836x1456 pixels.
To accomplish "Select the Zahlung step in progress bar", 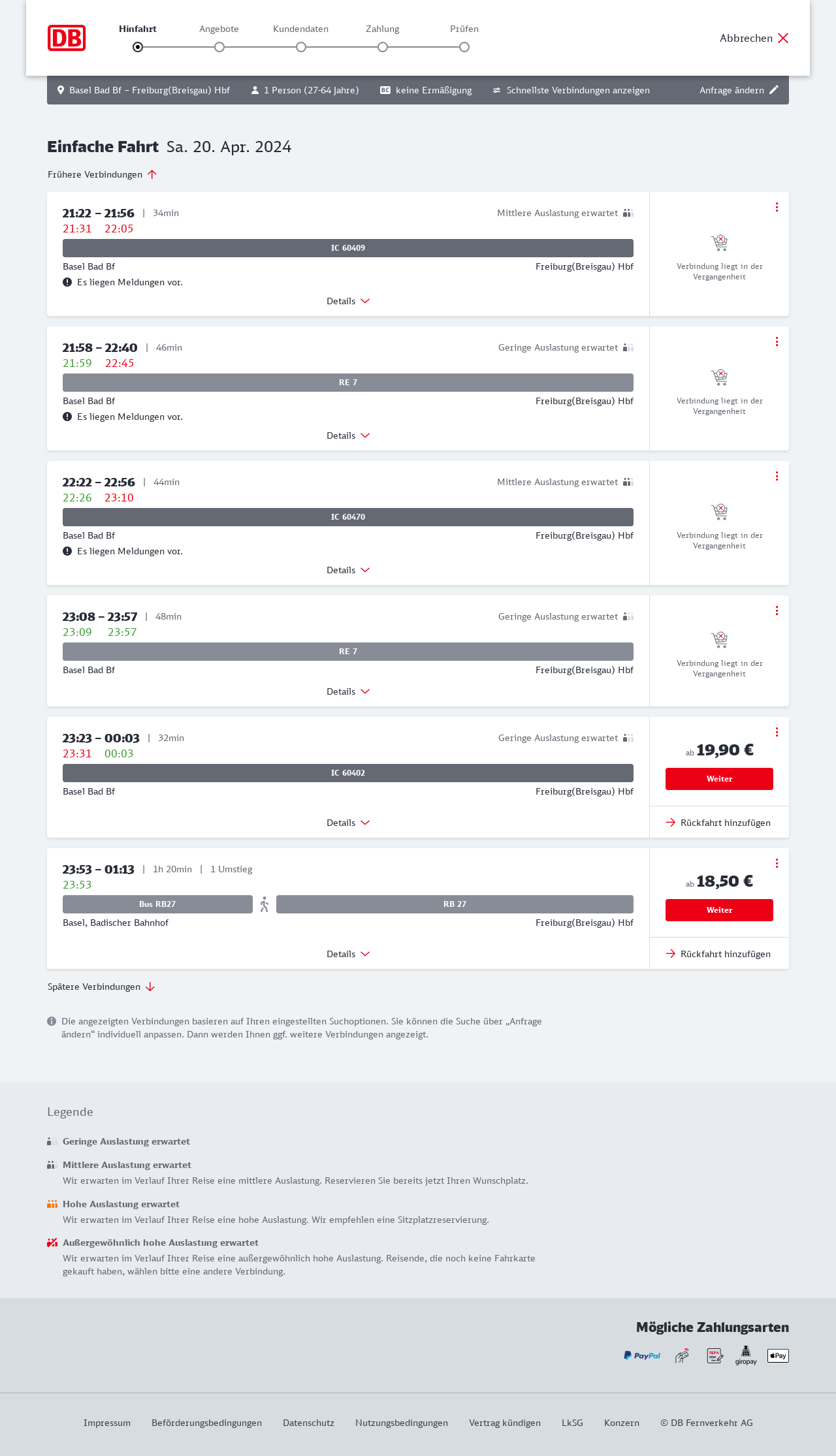I will pos(383,47).
